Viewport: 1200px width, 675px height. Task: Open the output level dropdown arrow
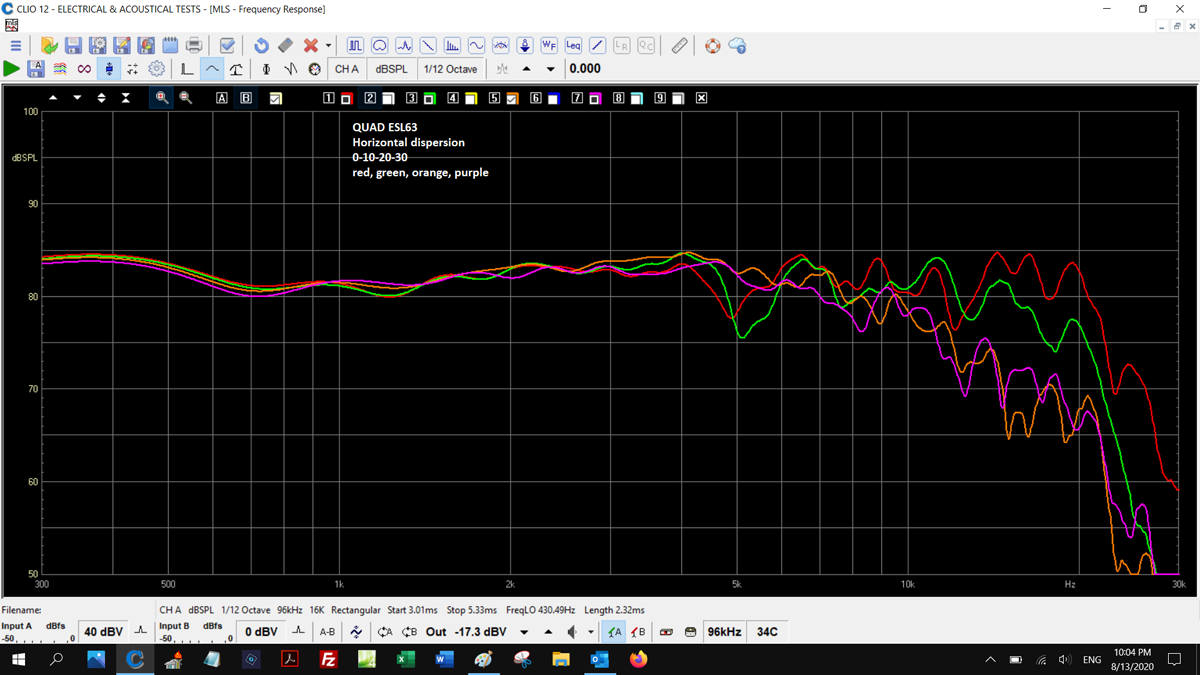(x=524, y=632)
